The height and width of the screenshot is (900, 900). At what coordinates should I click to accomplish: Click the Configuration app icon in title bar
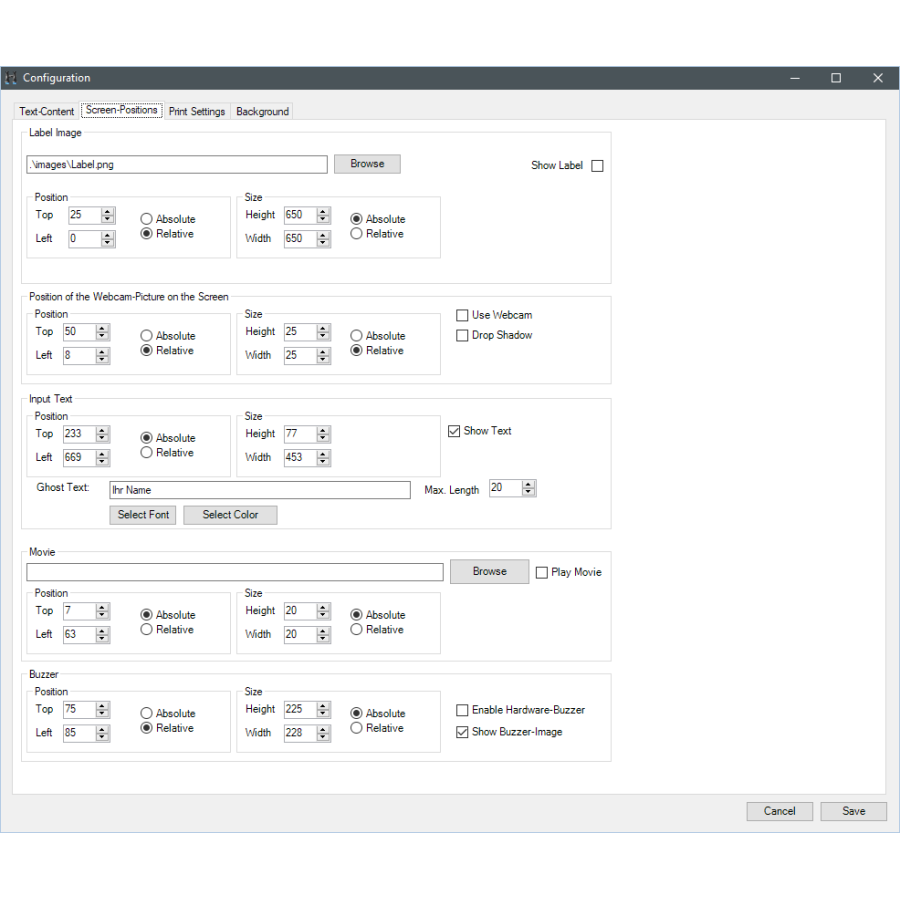coord(11,78)
